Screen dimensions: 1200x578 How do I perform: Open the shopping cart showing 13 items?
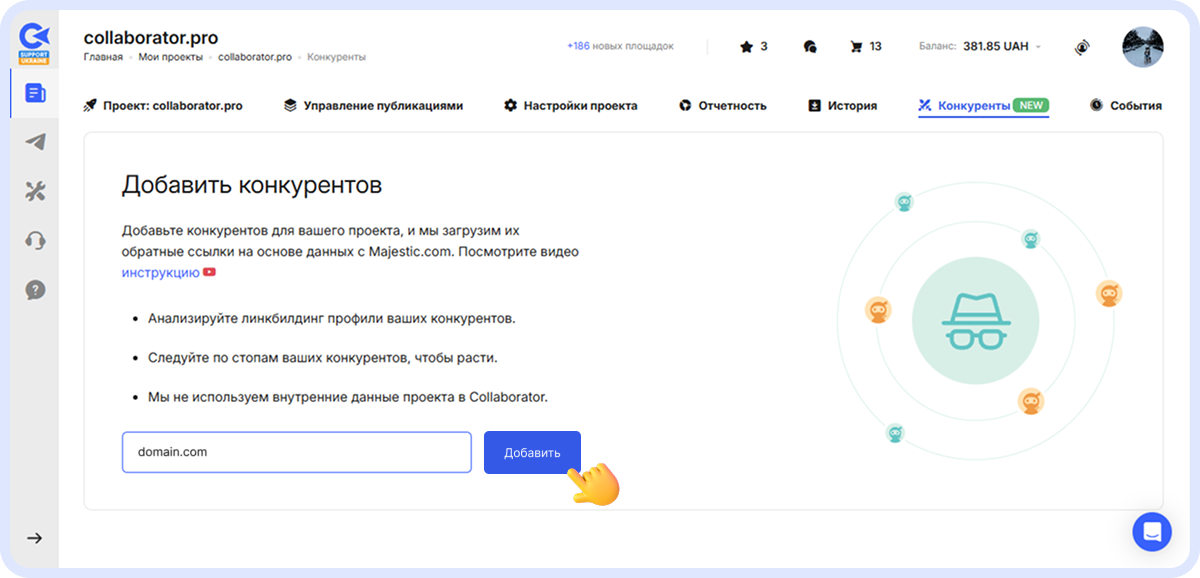tap(857, 46)
